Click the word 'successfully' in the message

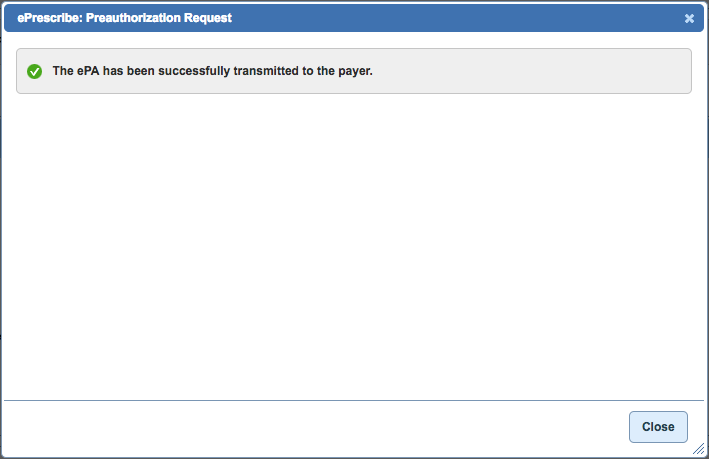[194, 71]
